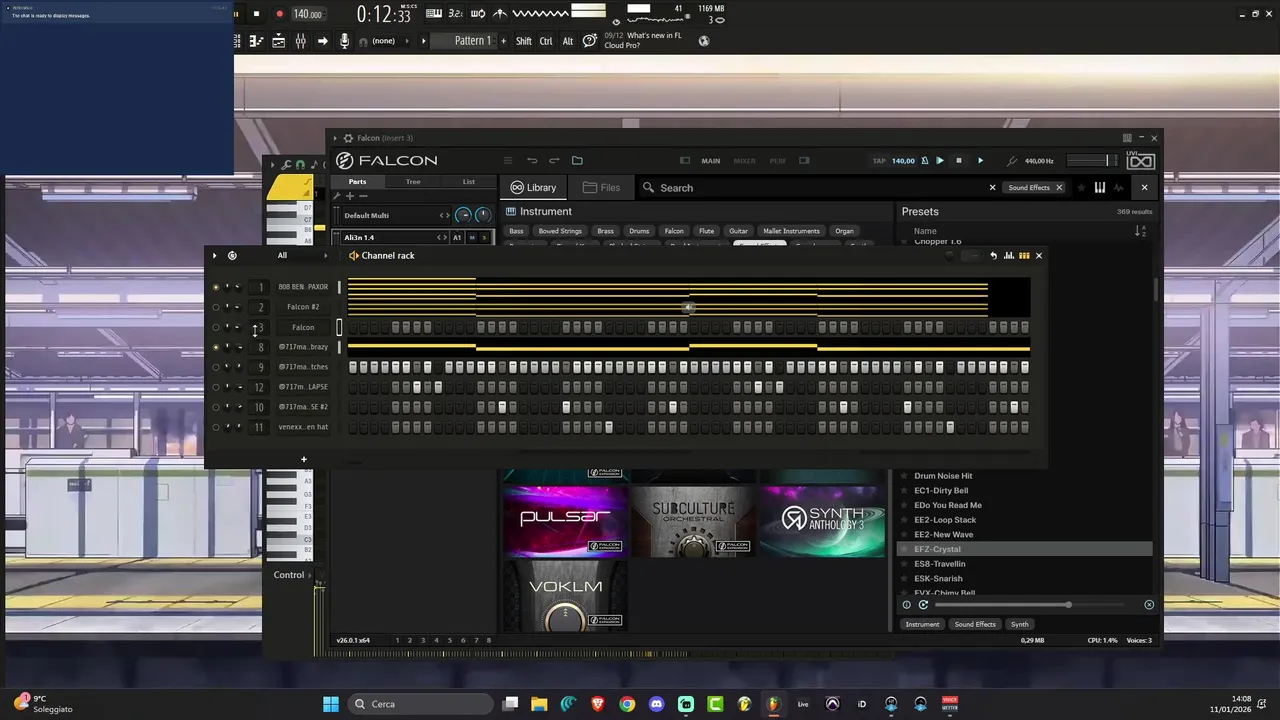Screen dimensions: 1280x720
Task: Click the TAP tempo button
Action: 879,160
